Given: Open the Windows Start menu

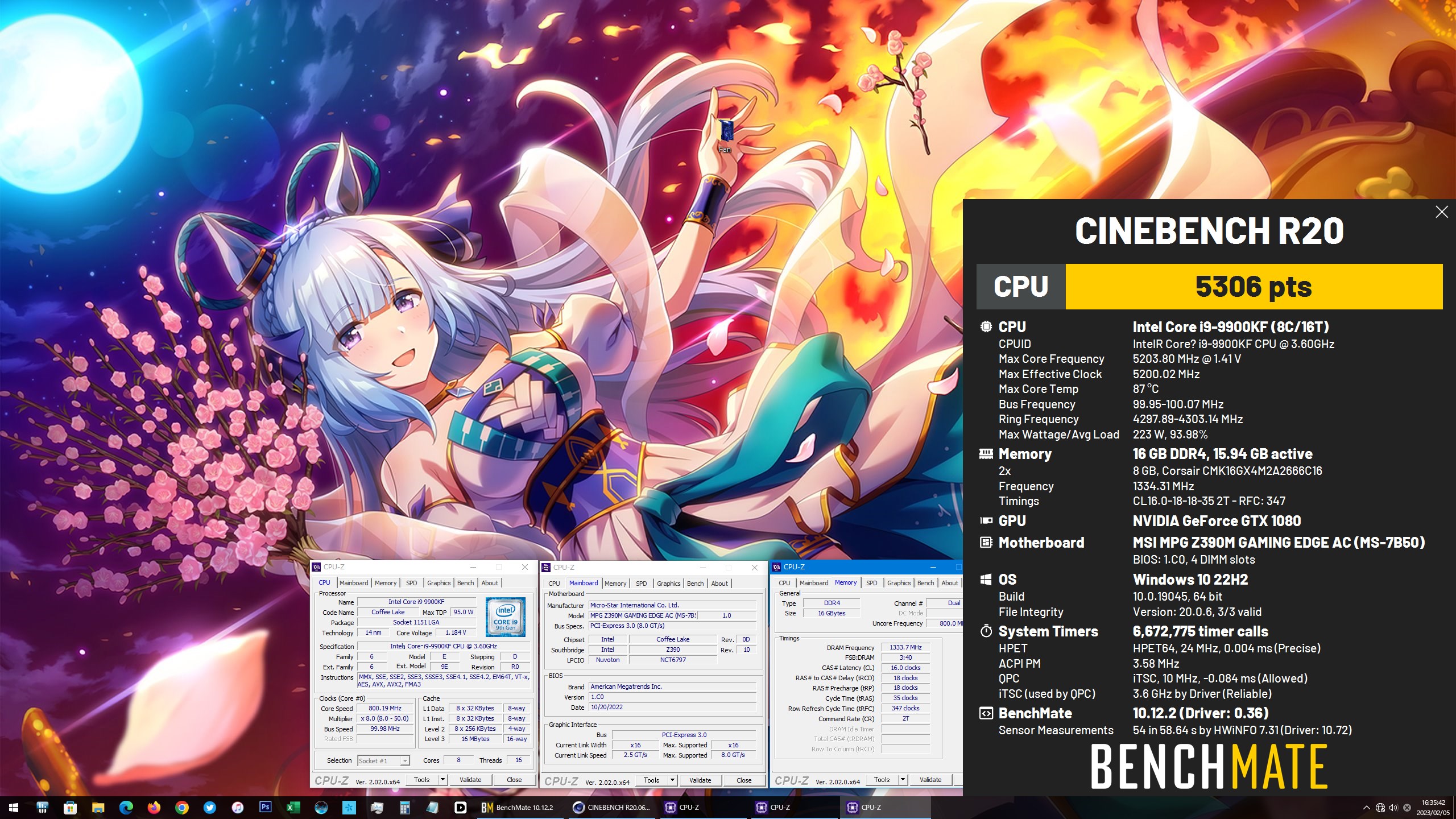Looking at the screenshot, I should 14,807.
